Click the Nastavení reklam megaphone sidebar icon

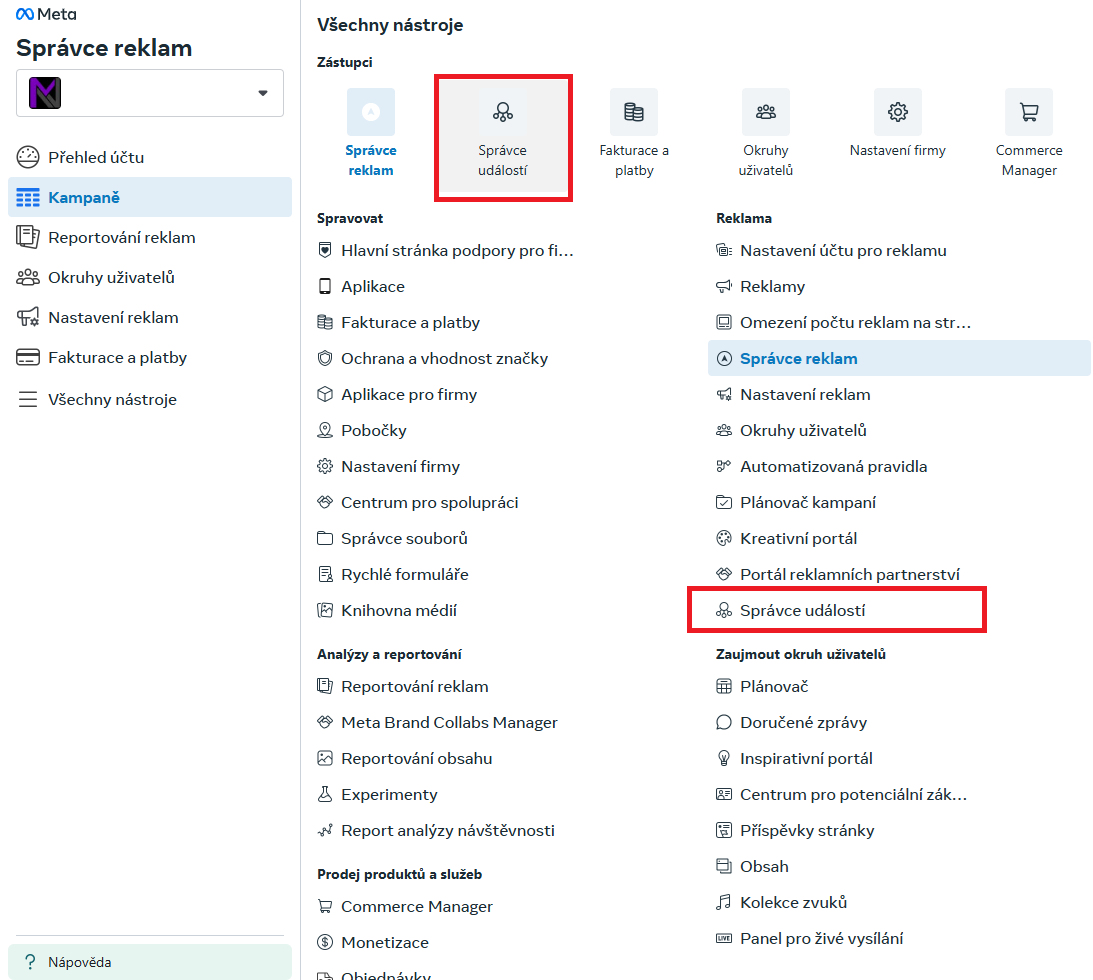28,317
